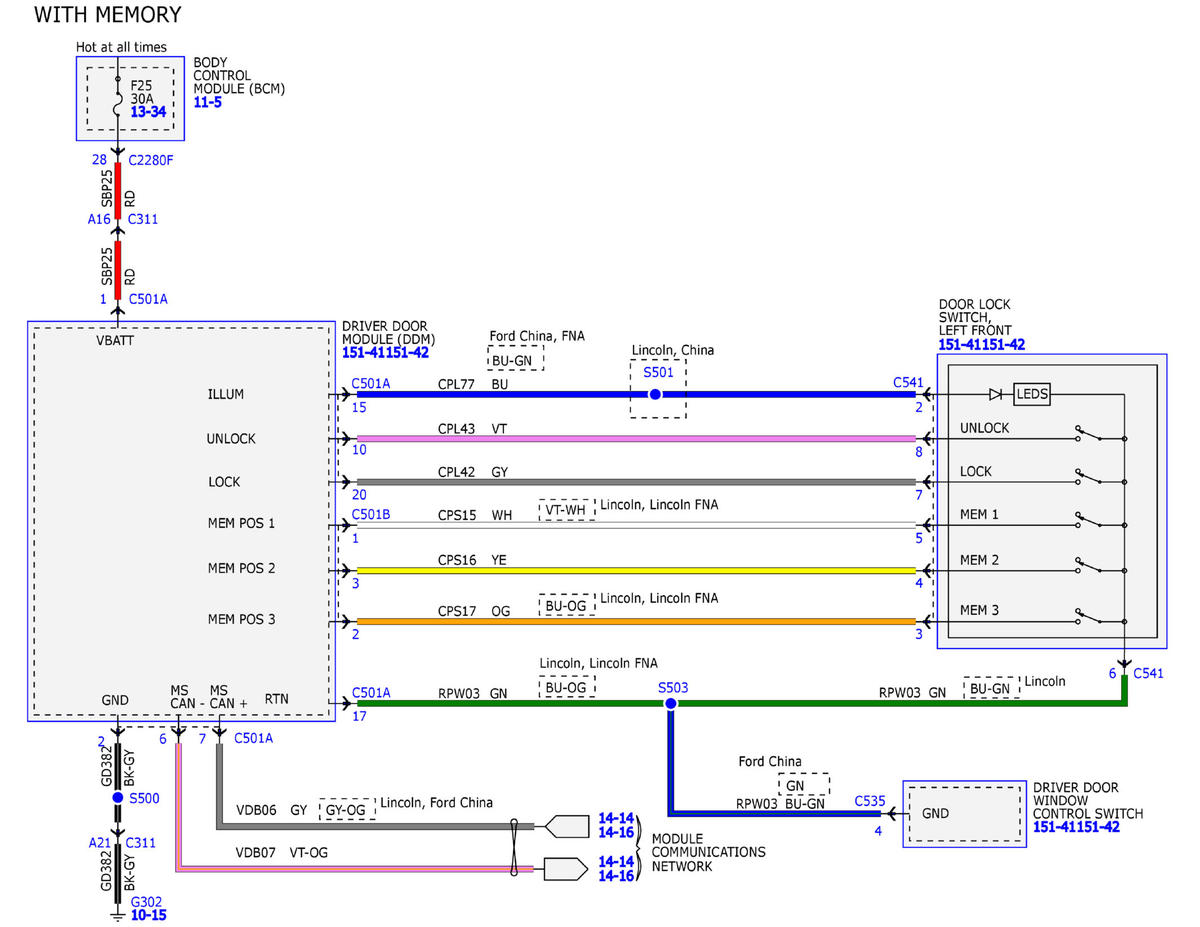
Task: Click the diode symbol beside LEDS
Action: click(x=994, y=394)
